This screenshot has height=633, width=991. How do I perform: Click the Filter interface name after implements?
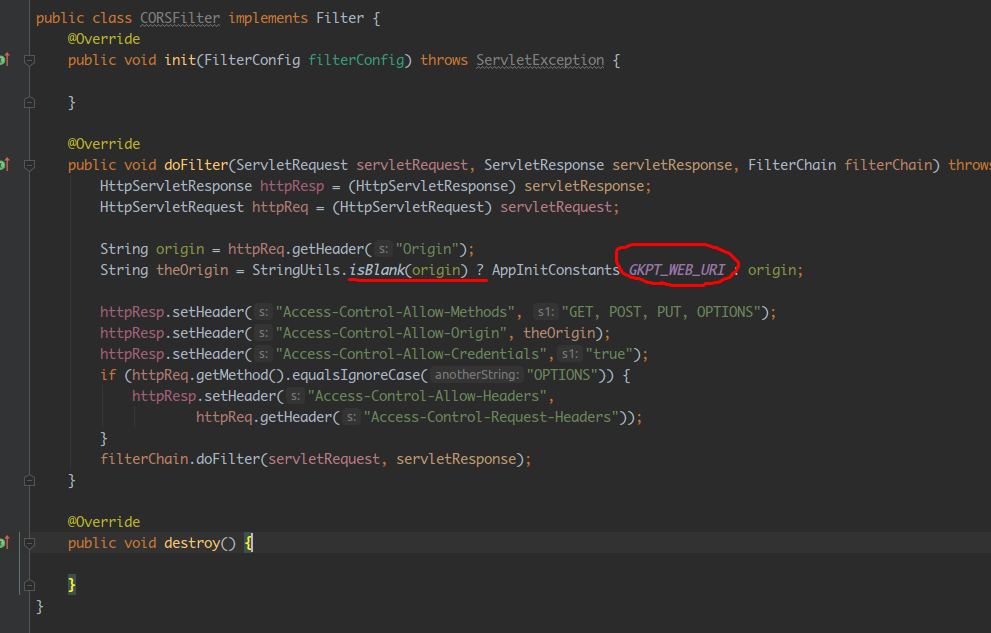click(x=340, y=18)
